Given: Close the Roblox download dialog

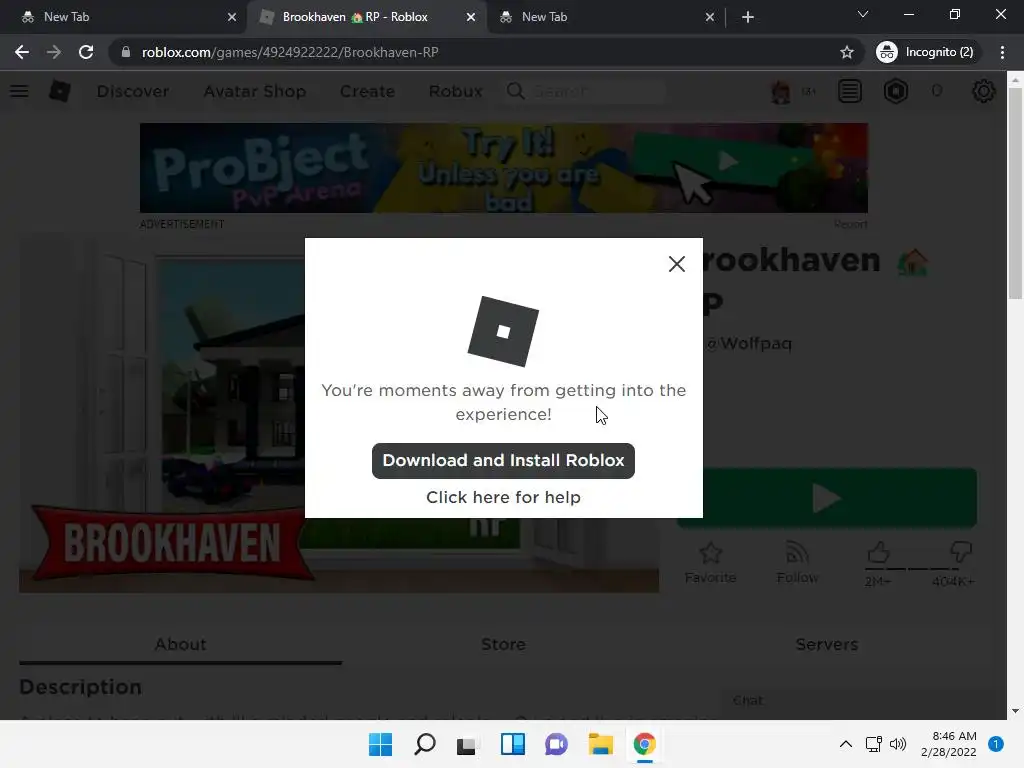Looking at the screenshot, I should [x=677, y=264].
